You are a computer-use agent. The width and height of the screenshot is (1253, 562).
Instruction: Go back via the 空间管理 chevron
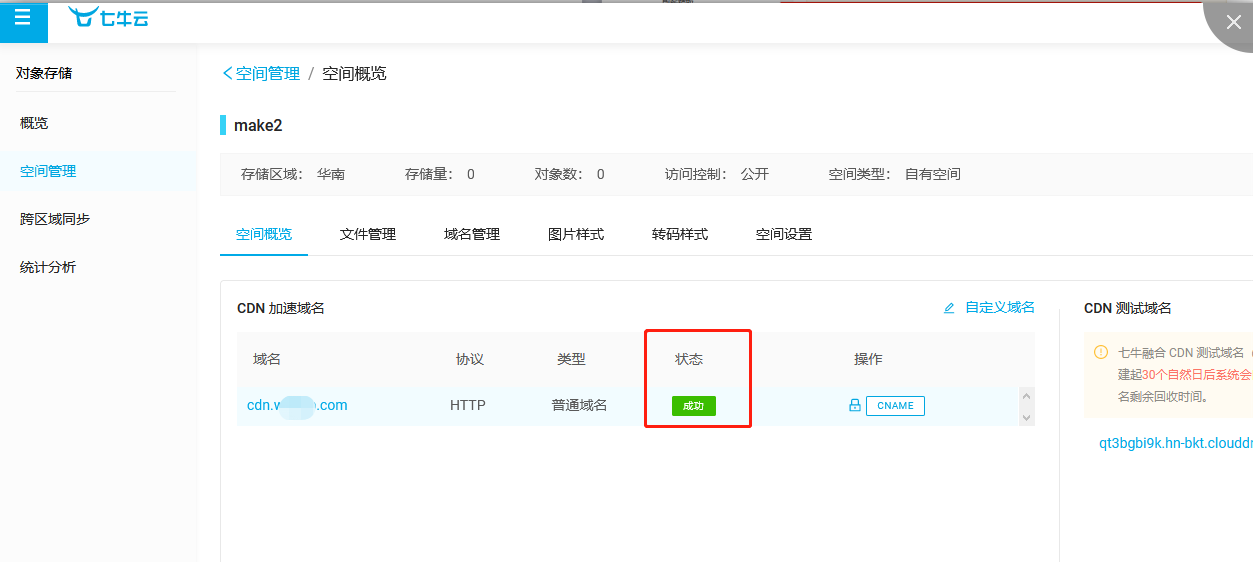point(227,73)
